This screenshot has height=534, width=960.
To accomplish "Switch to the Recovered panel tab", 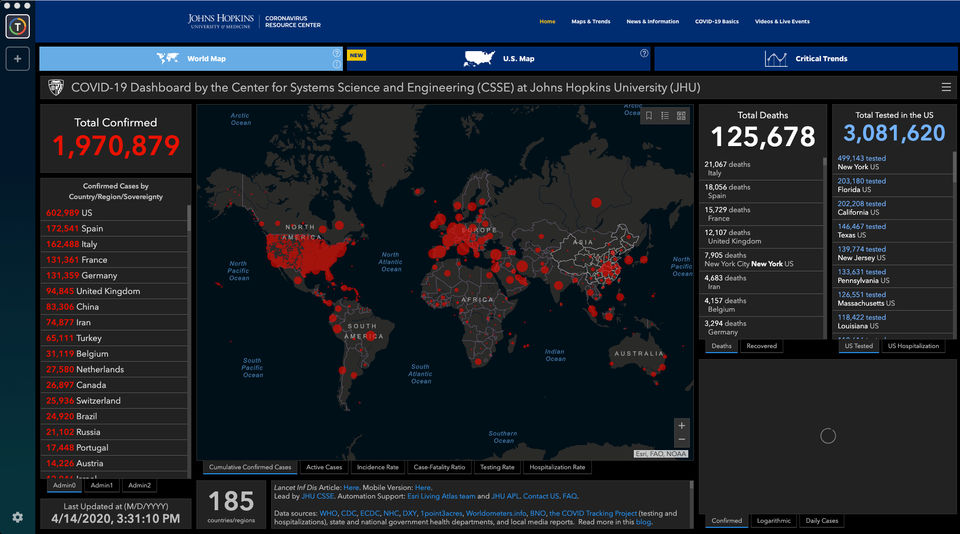I will coord(762,346).
